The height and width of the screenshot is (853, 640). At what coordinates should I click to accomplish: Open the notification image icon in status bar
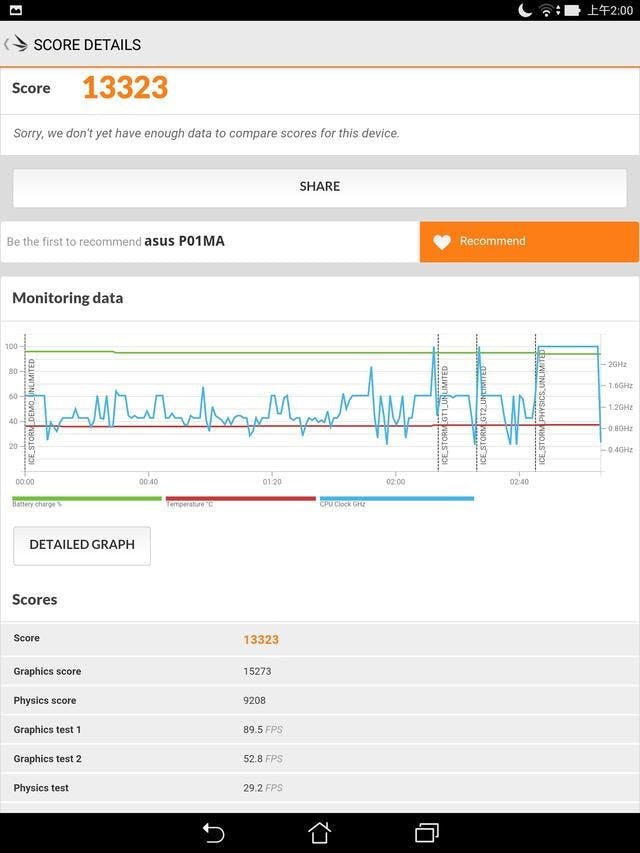[x=15, y=10]
